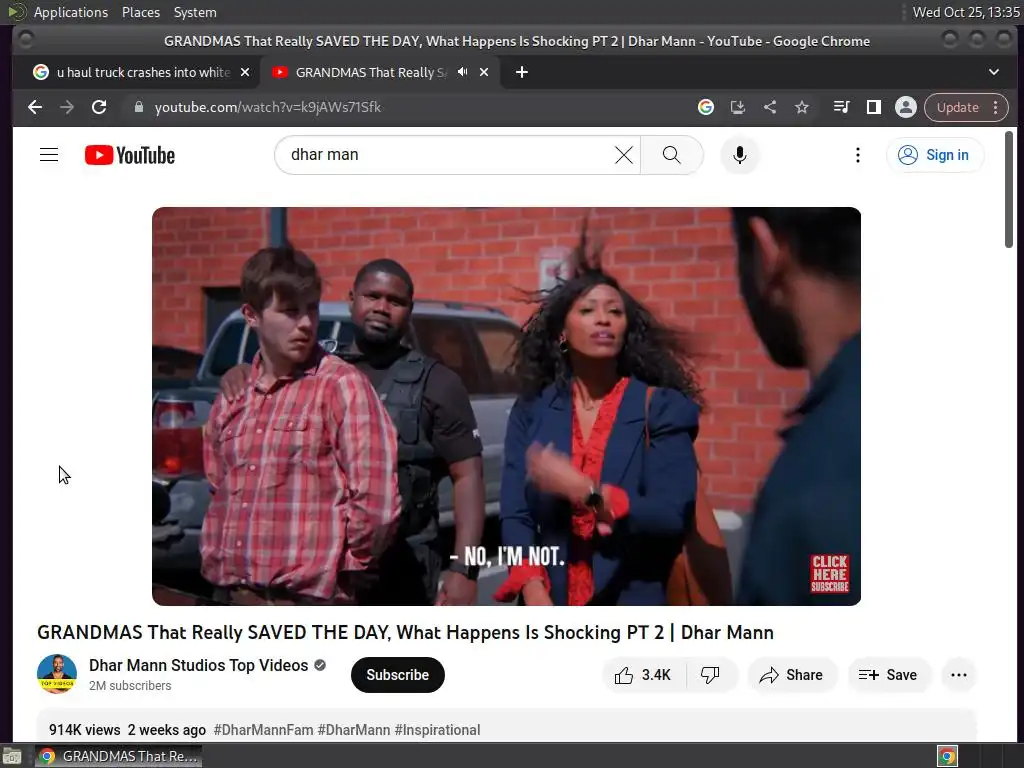
Task: Click Chrome icon in bottom-right panel
Action: (x=947, y=756)
